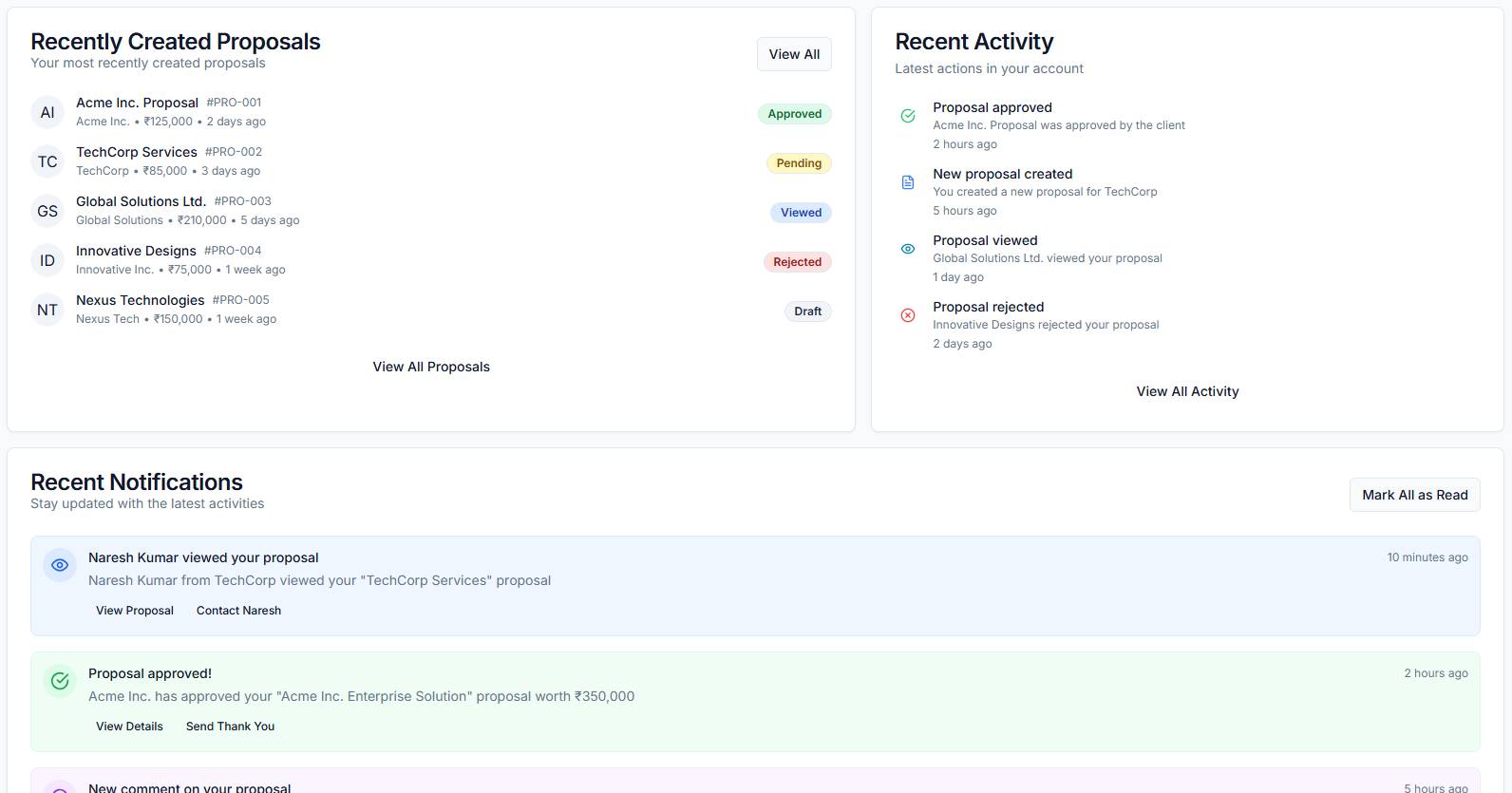Click the green check icon beside Proposal approved activity
The width and height of the screenshot is (1512, 793).
tap(908, 116)
